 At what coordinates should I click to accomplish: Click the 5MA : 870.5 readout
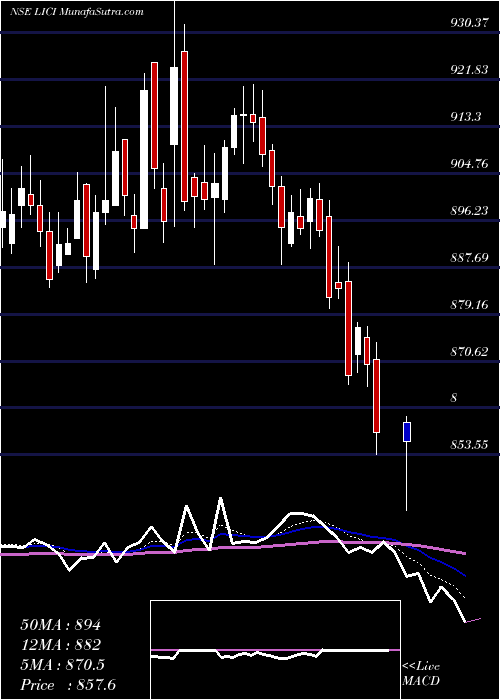click(62, 665)
